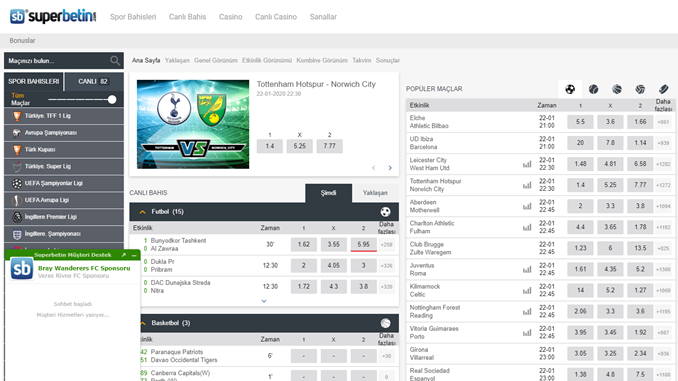
Task: Pop out the Müşteri Destek chat window
Action: [124, 255]
